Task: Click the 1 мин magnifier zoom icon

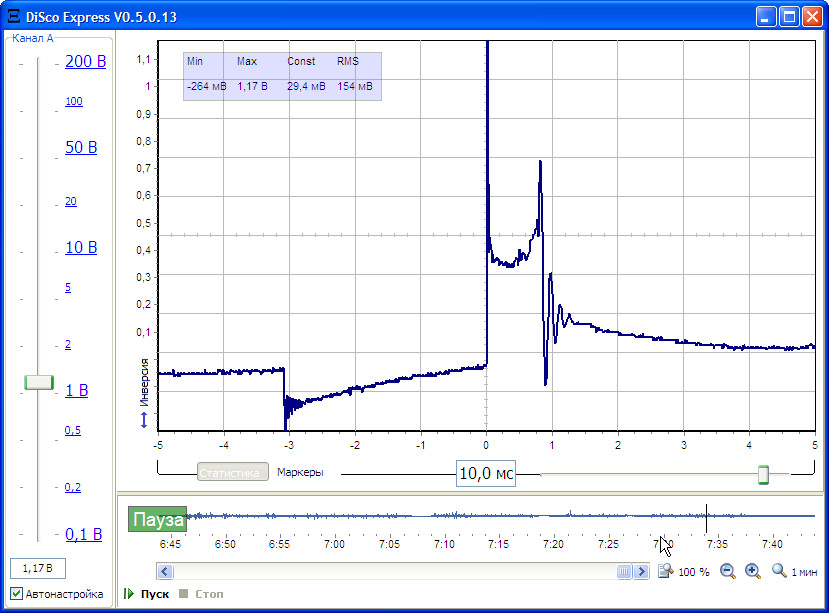Action: click(x=779, y=571)
